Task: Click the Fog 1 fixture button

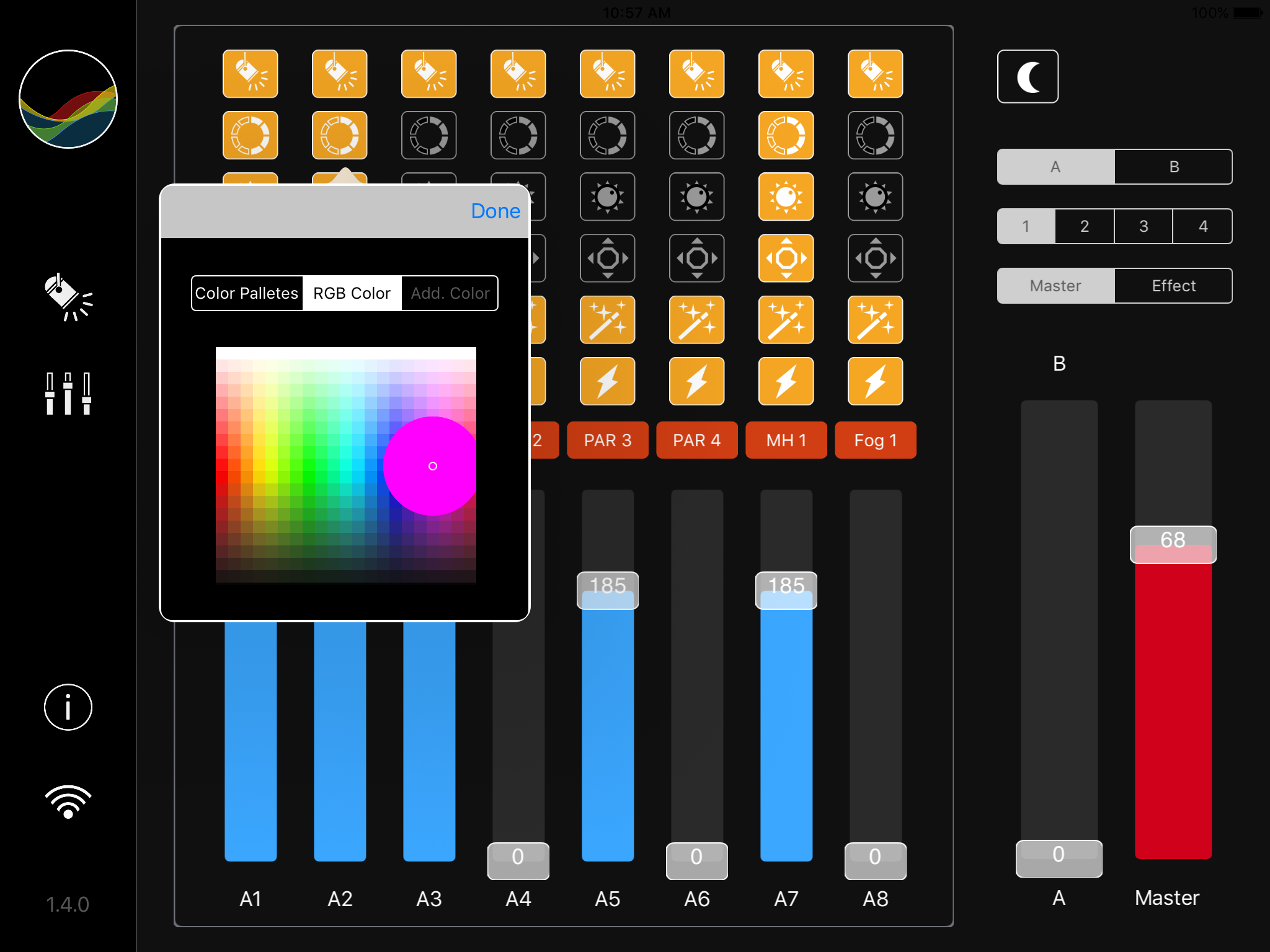Action: [x=875, y=440]
